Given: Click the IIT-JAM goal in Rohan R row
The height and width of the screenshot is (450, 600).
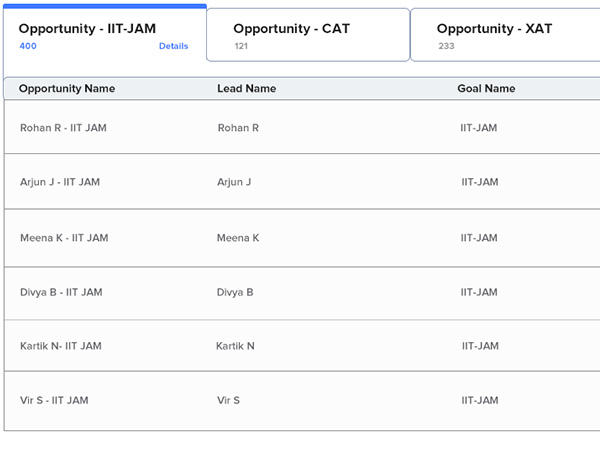Looking at the screenshot, I should click(x=478, y=128).
